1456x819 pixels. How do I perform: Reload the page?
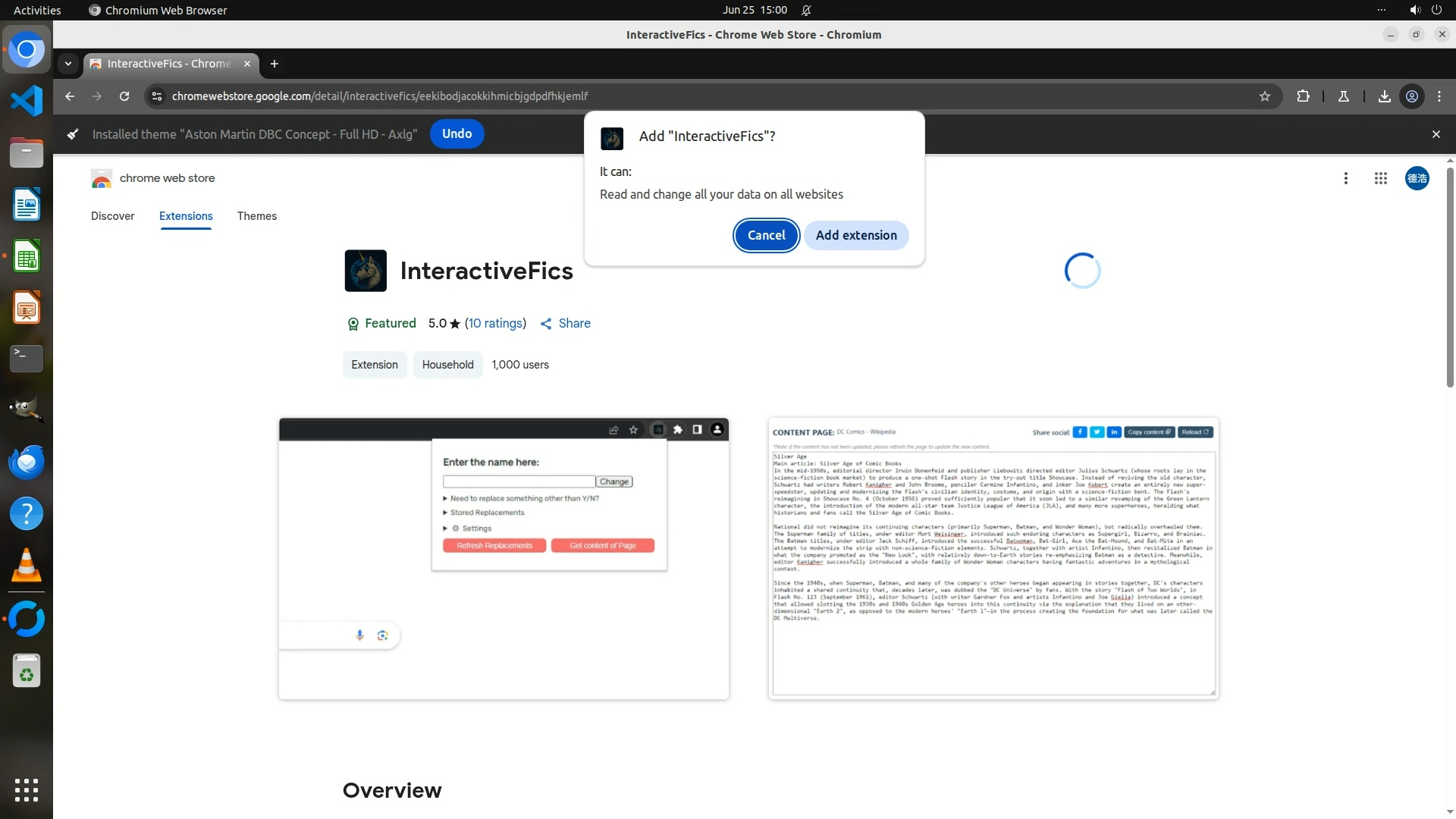click(x=124, y=96)
